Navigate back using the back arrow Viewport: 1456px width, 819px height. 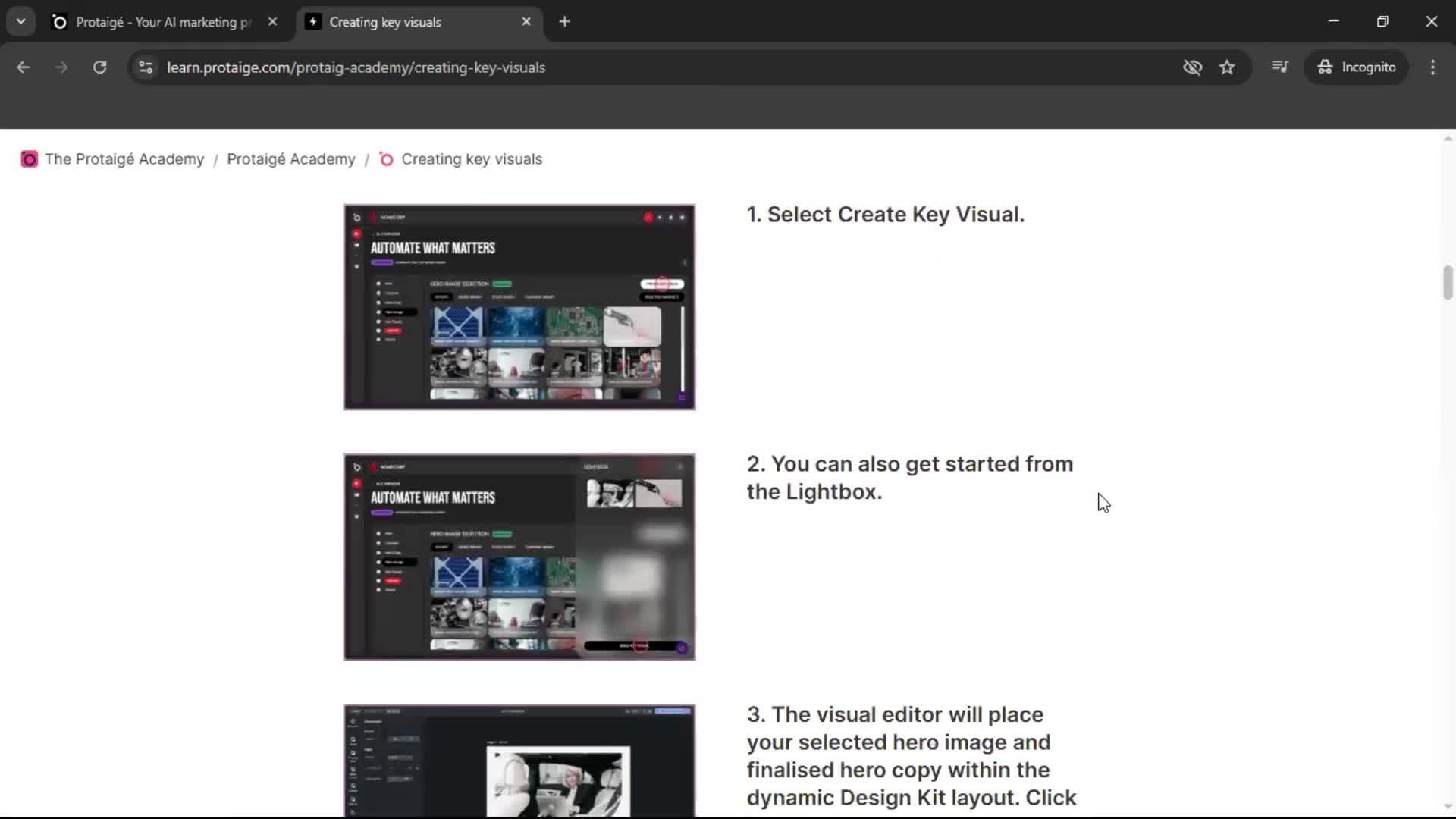pos(24,67)
